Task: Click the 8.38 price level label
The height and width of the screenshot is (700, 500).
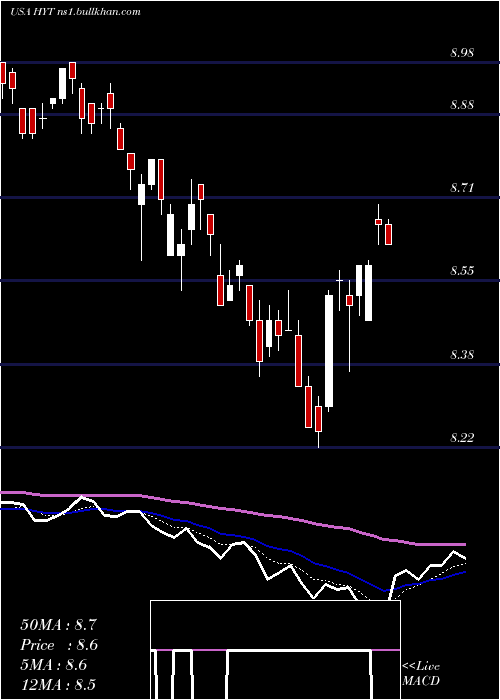Action: tap(462, 355)
